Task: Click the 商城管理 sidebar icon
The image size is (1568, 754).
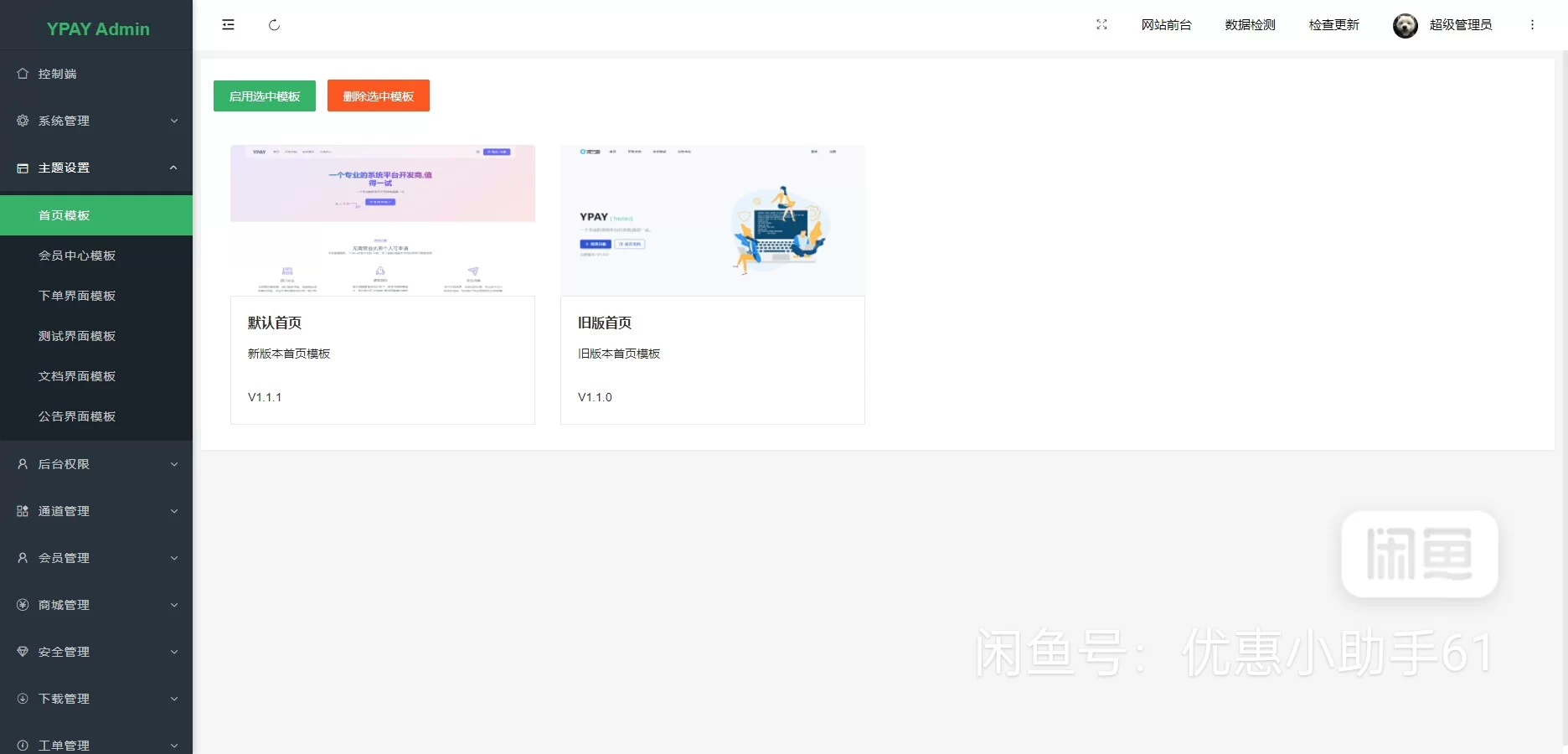Action: pos(22,604)
